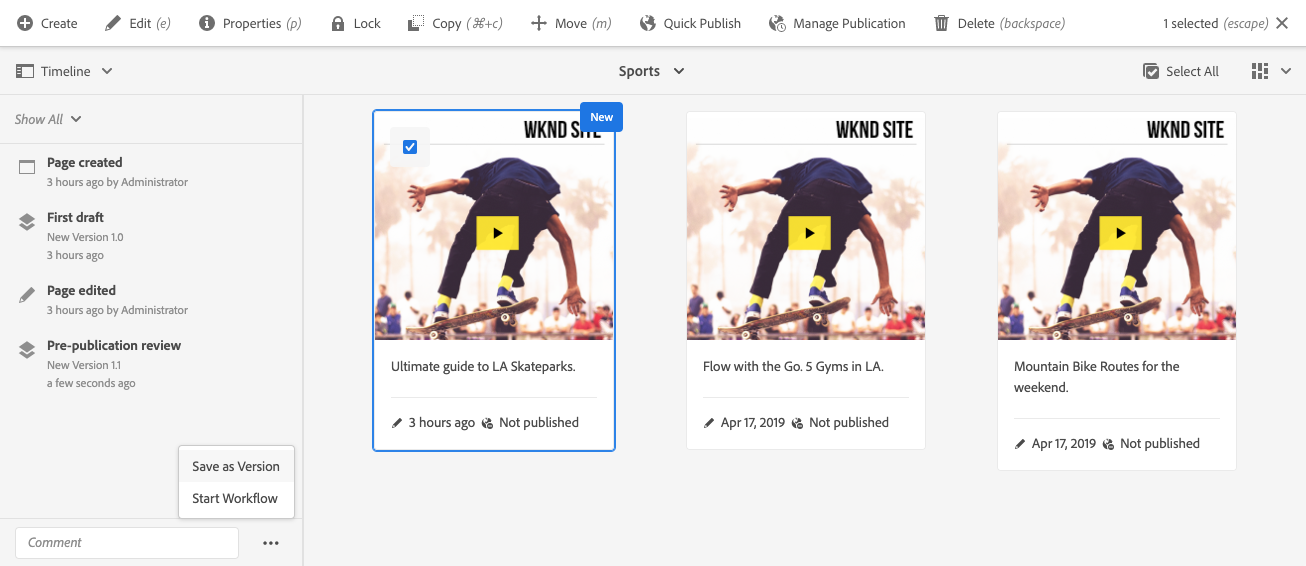The height and width of the screenshot is (566, 1306).
Task: Click the Lock padlock icon
Action: pos(338,23)
